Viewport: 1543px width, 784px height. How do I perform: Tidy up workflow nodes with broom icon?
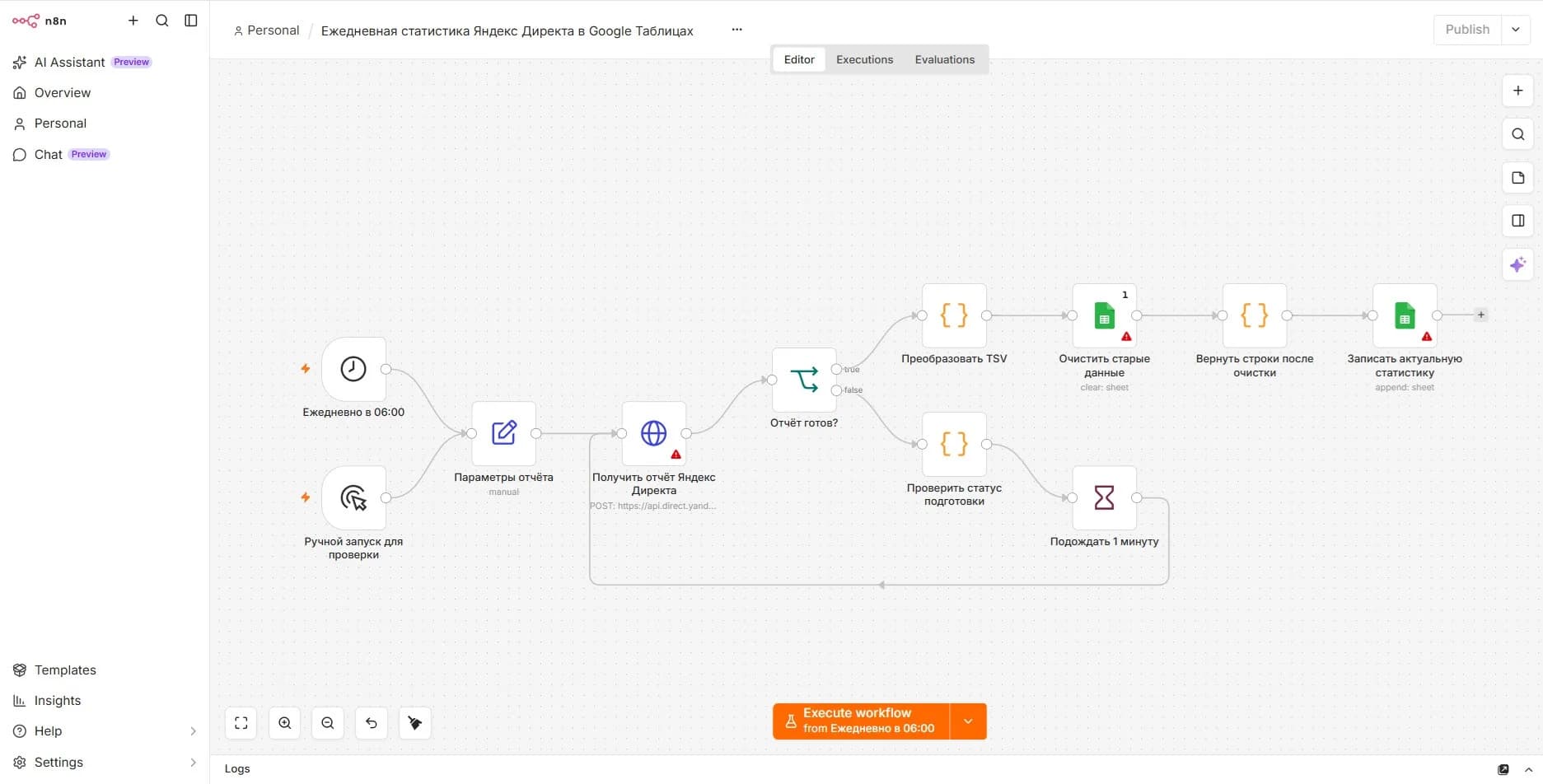tap(415, 723)
